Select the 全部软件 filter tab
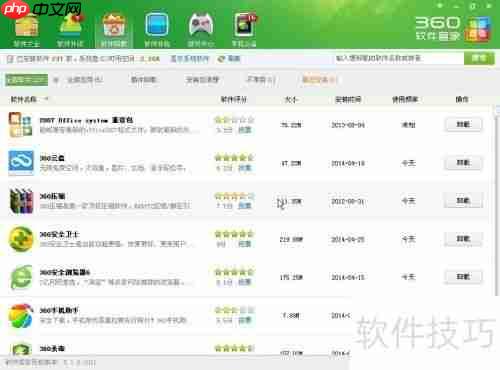Viewport: 500px width, 370px height. click(x=84, y=80)
